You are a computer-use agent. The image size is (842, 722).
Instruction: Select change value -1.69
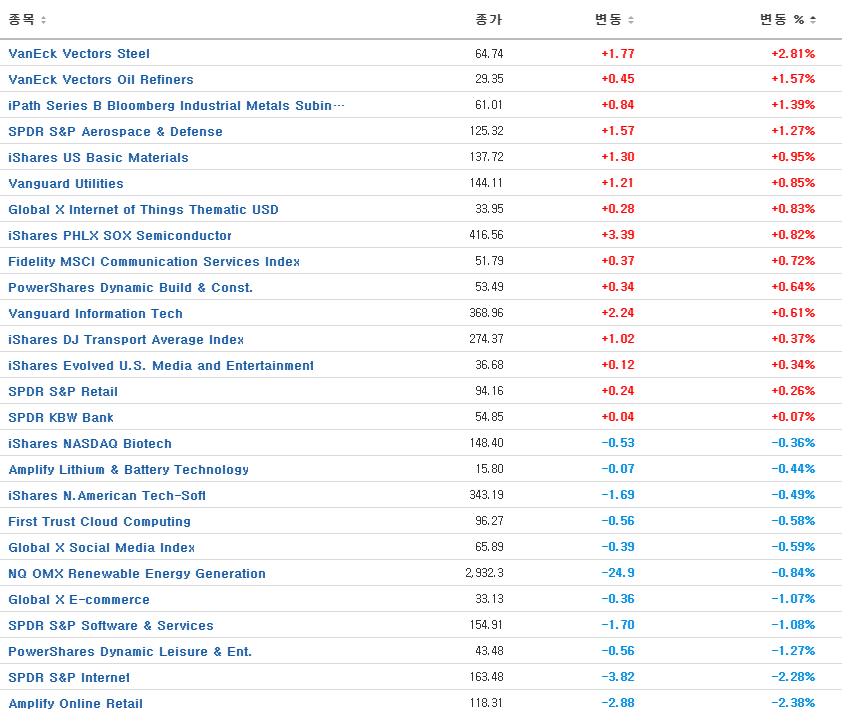tap(618, 495)
